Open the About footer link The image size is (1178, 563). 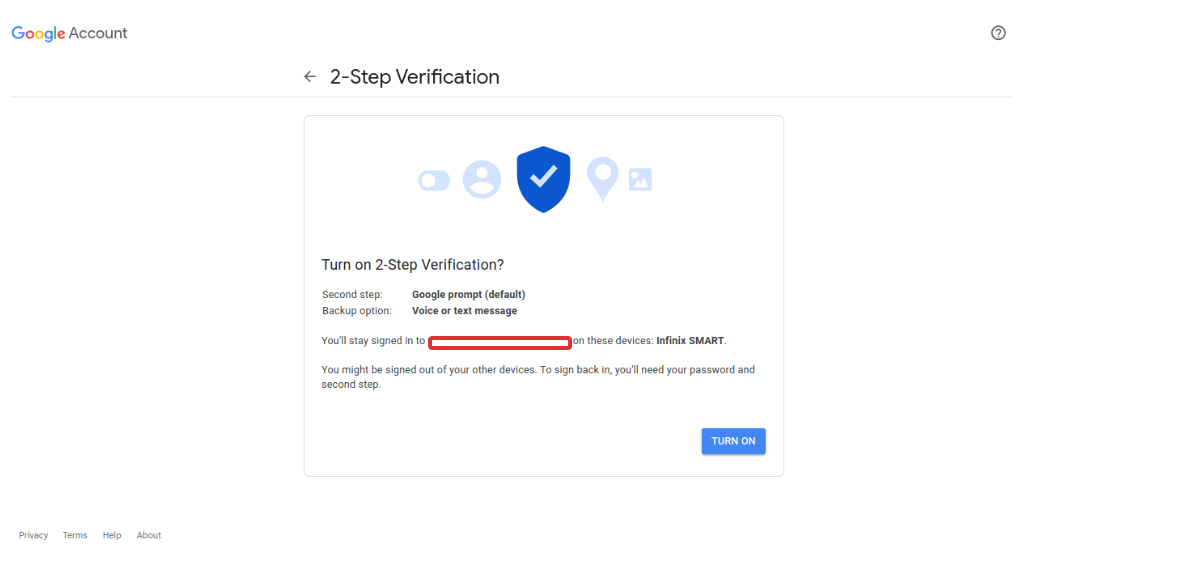[x=149, y=535]
